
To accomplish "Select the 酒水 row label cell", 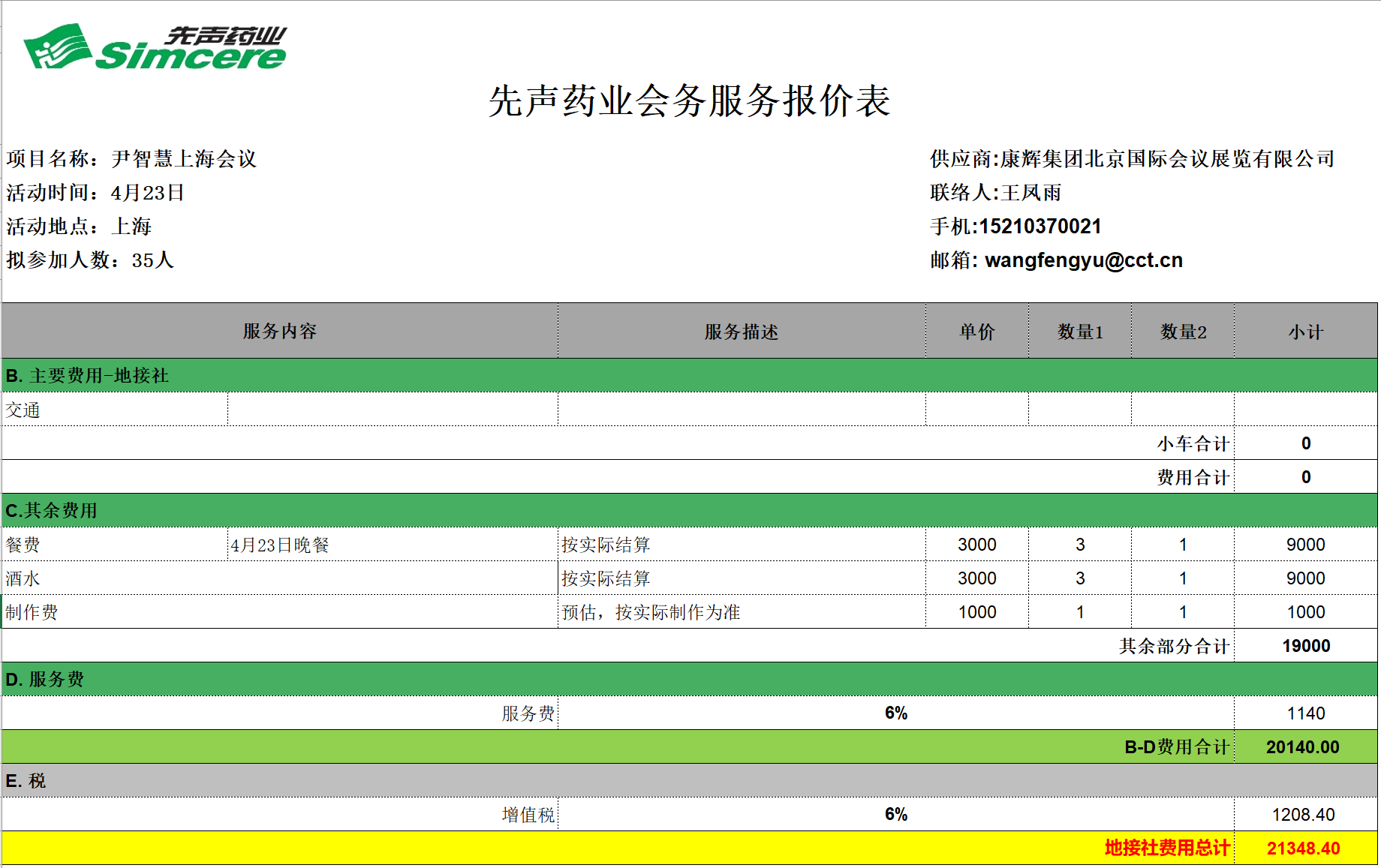I will 279,578.
